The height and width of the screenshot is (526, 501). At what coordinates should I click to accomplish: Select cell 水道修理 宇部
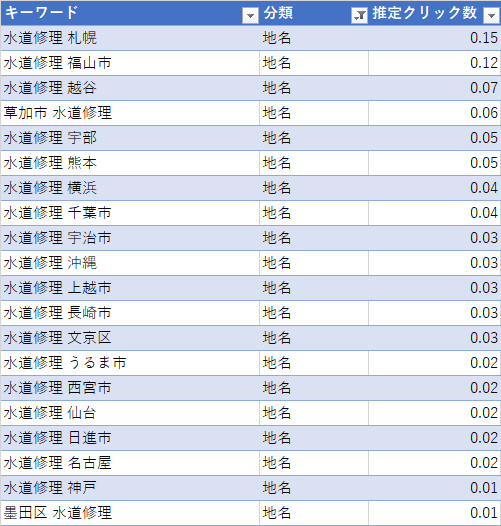point(130,138)
